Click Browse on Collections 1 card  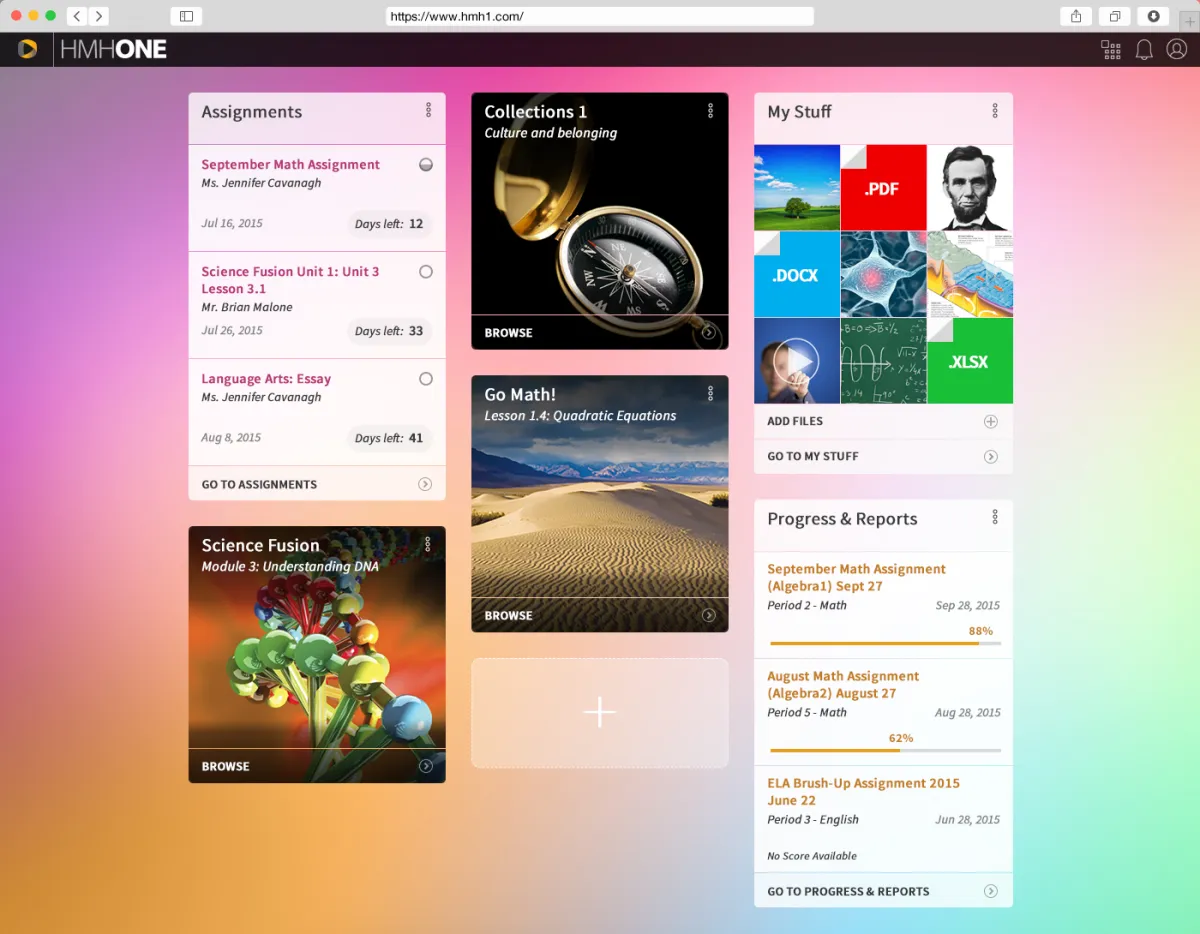click(x=508, y=333)
